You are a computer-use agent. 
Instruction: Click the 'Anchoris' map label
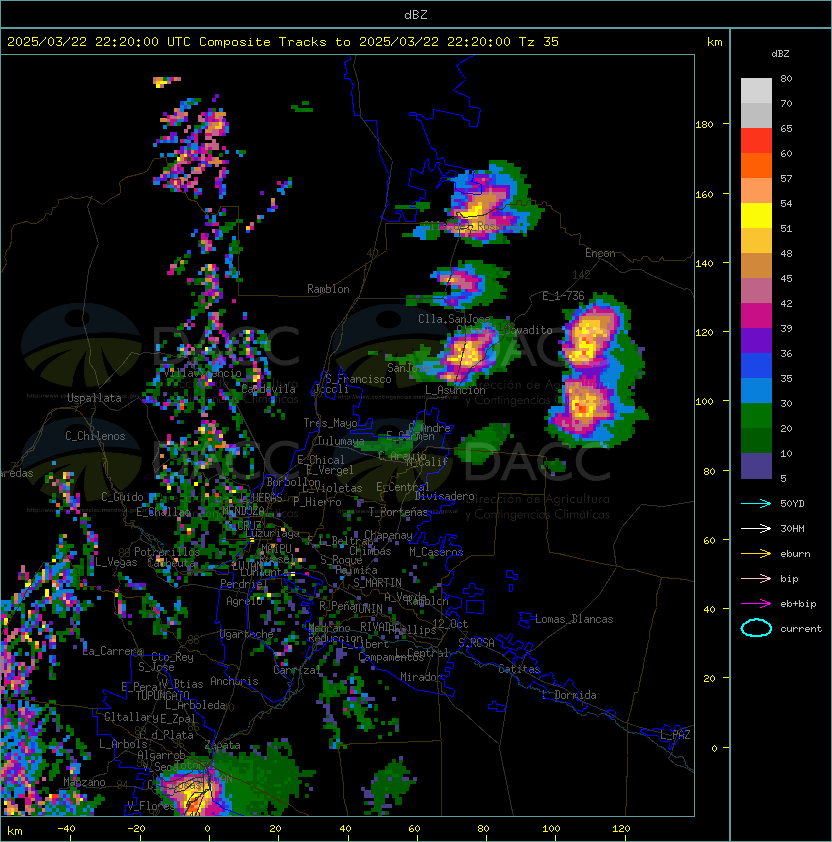pyautogui.click(x=234, y=681)
